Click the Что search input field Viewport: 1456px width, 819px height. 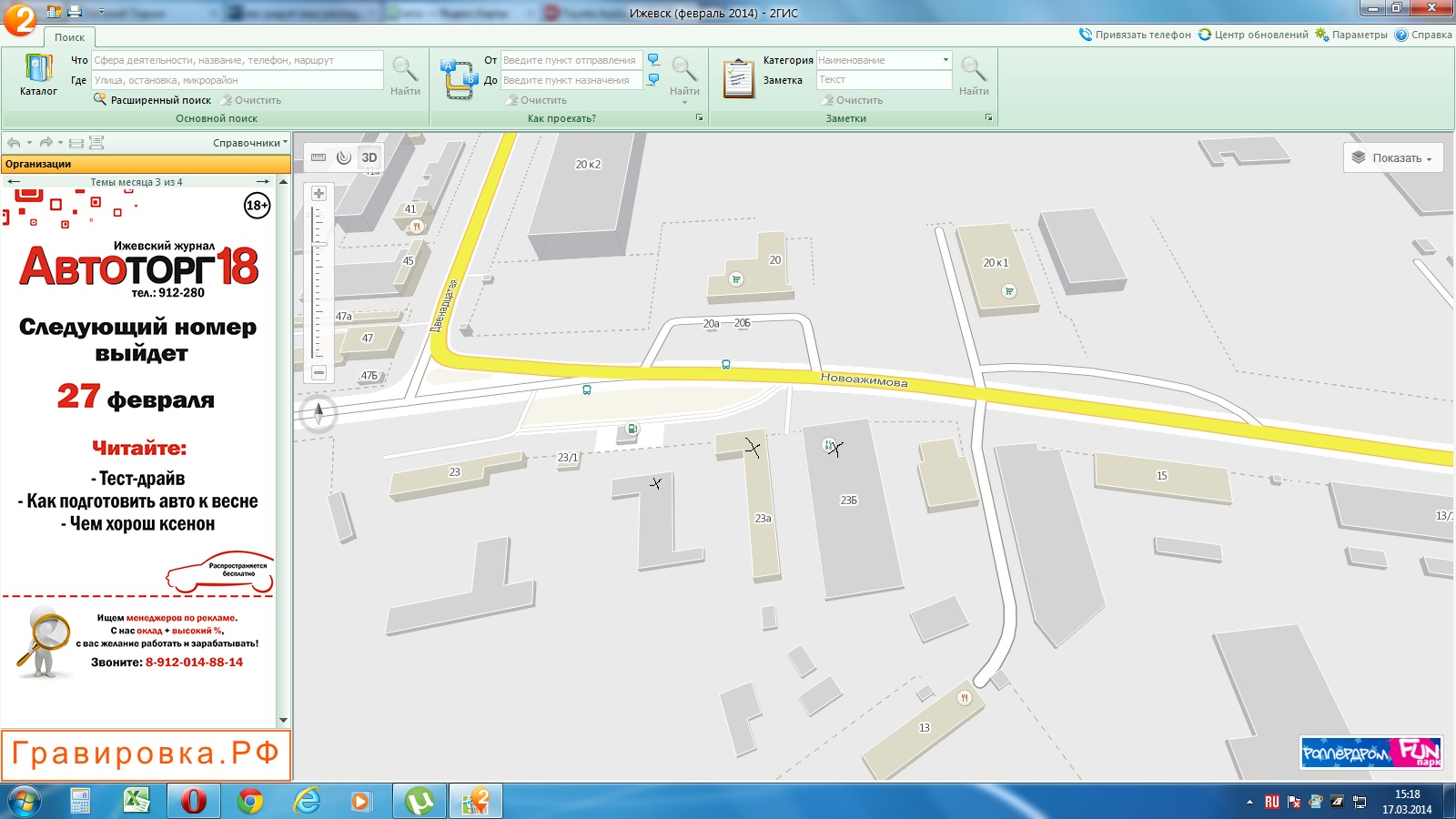(237, 60)
